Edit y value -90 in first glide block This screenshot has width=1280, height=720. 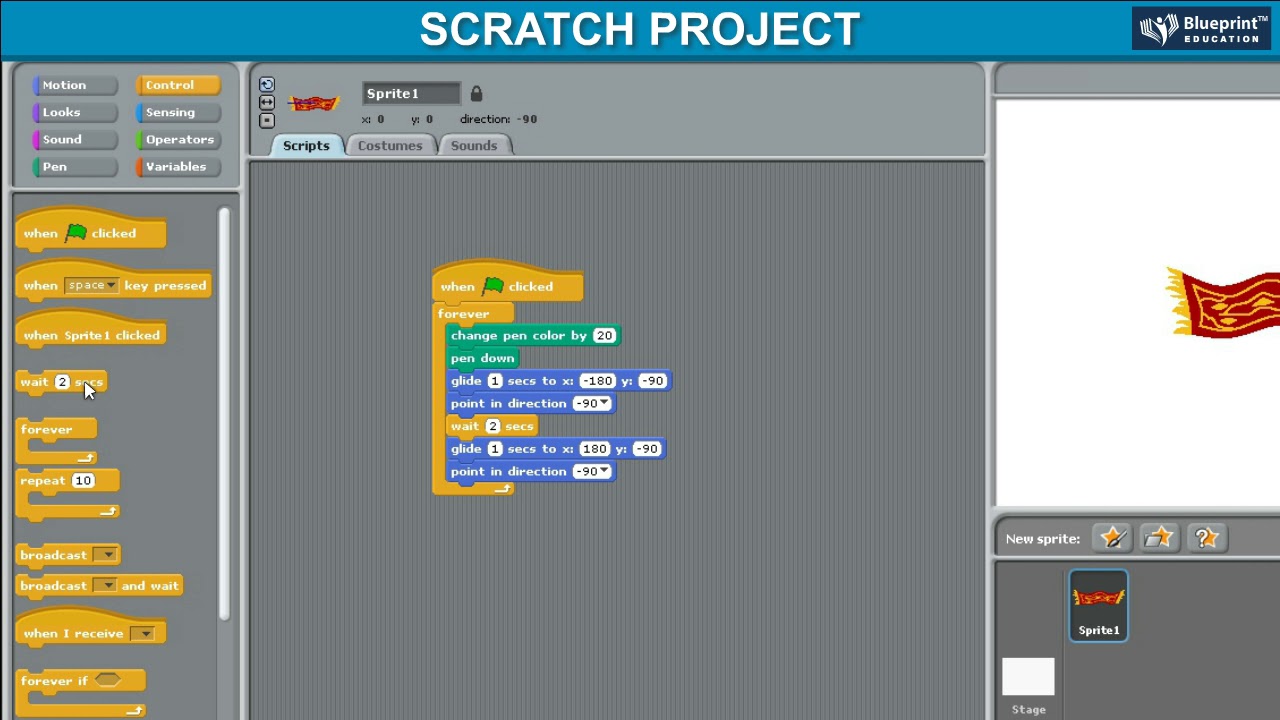[652, 381]
